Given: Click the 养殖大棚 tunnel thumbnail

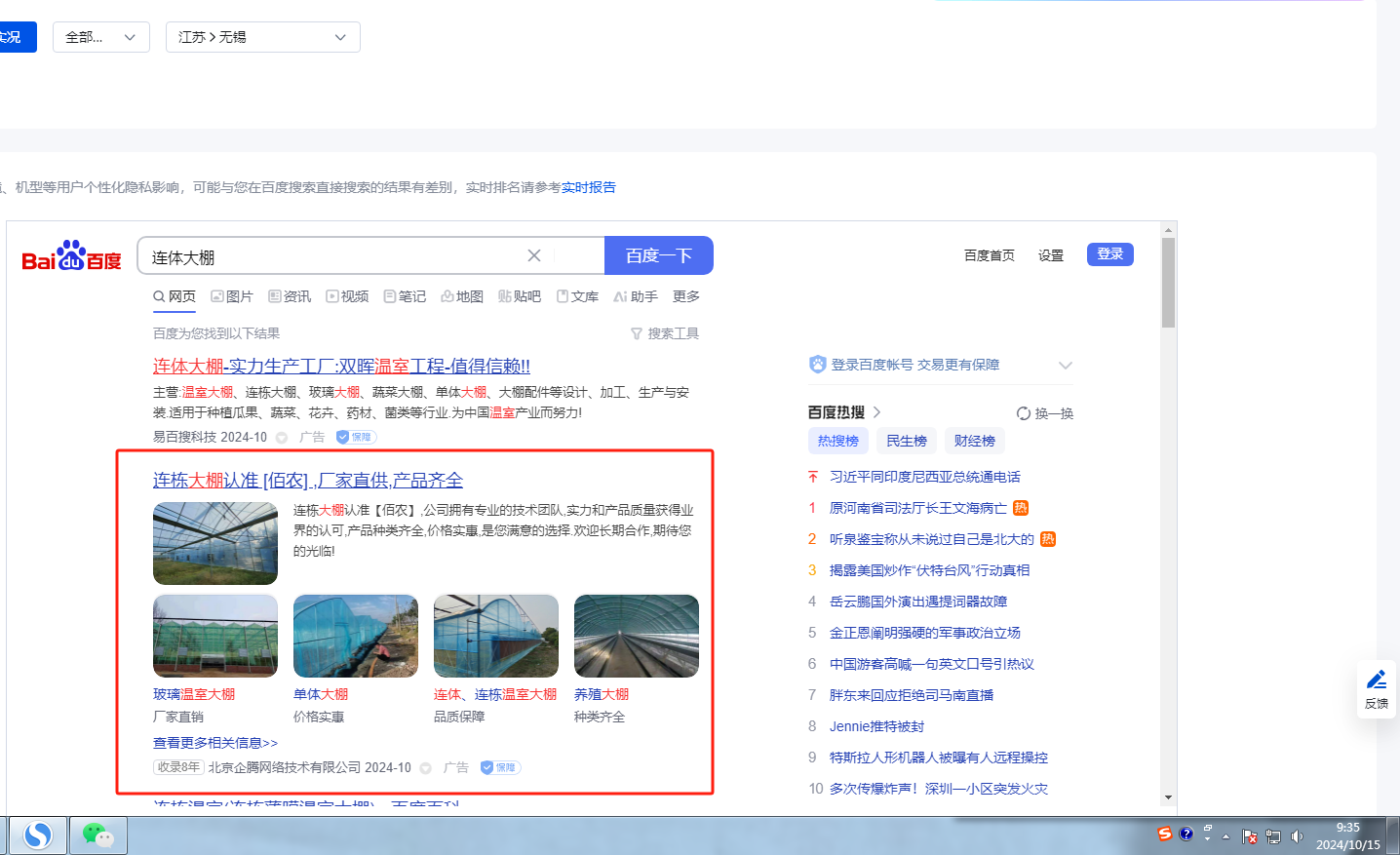Looking at the screenshot, I should pos(637,636).
